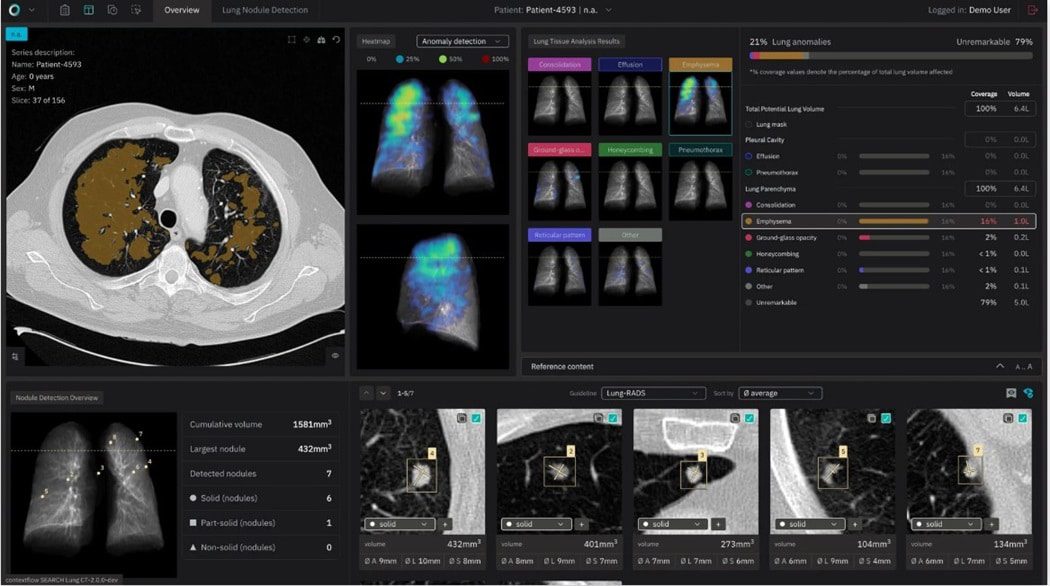Open the feedback chat icon near the nodule list

click(x=1011, y=393)
